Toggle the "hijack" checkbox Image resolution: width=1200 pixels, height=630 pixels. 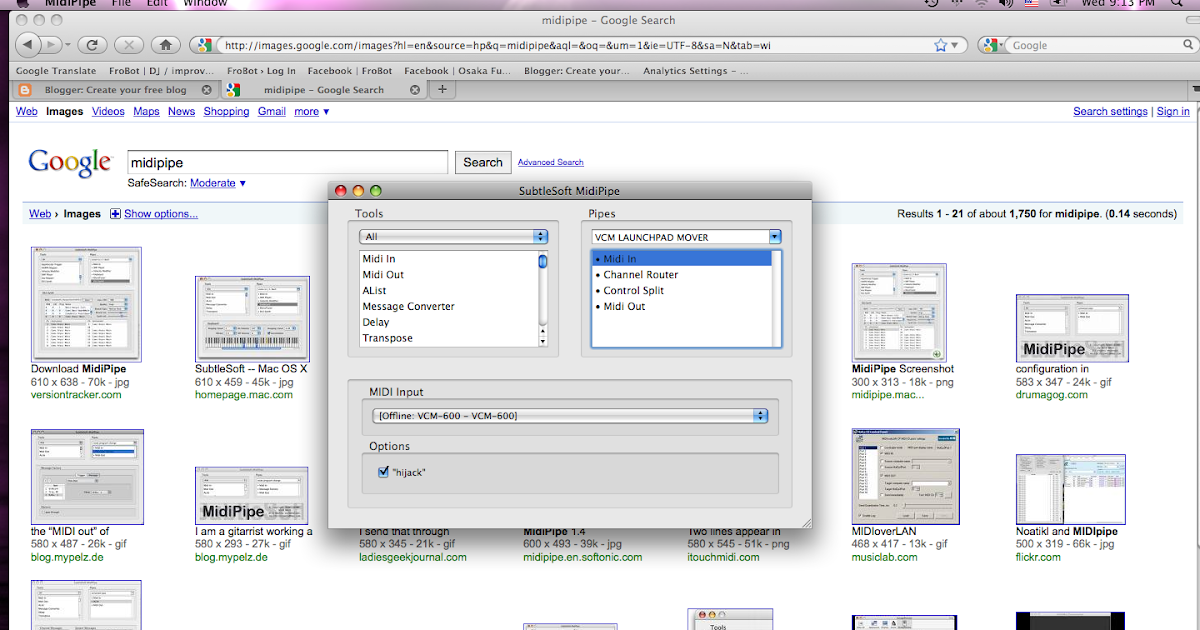click(384, 472)
